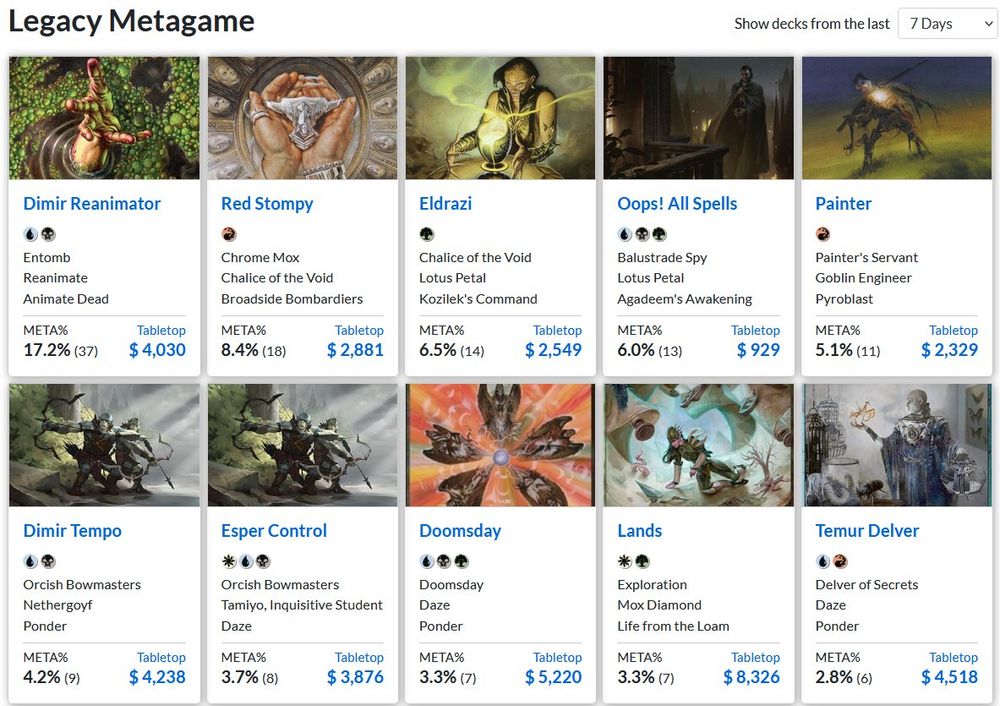
Task: Click the Doomsday deck title
Action: (460, 531)
